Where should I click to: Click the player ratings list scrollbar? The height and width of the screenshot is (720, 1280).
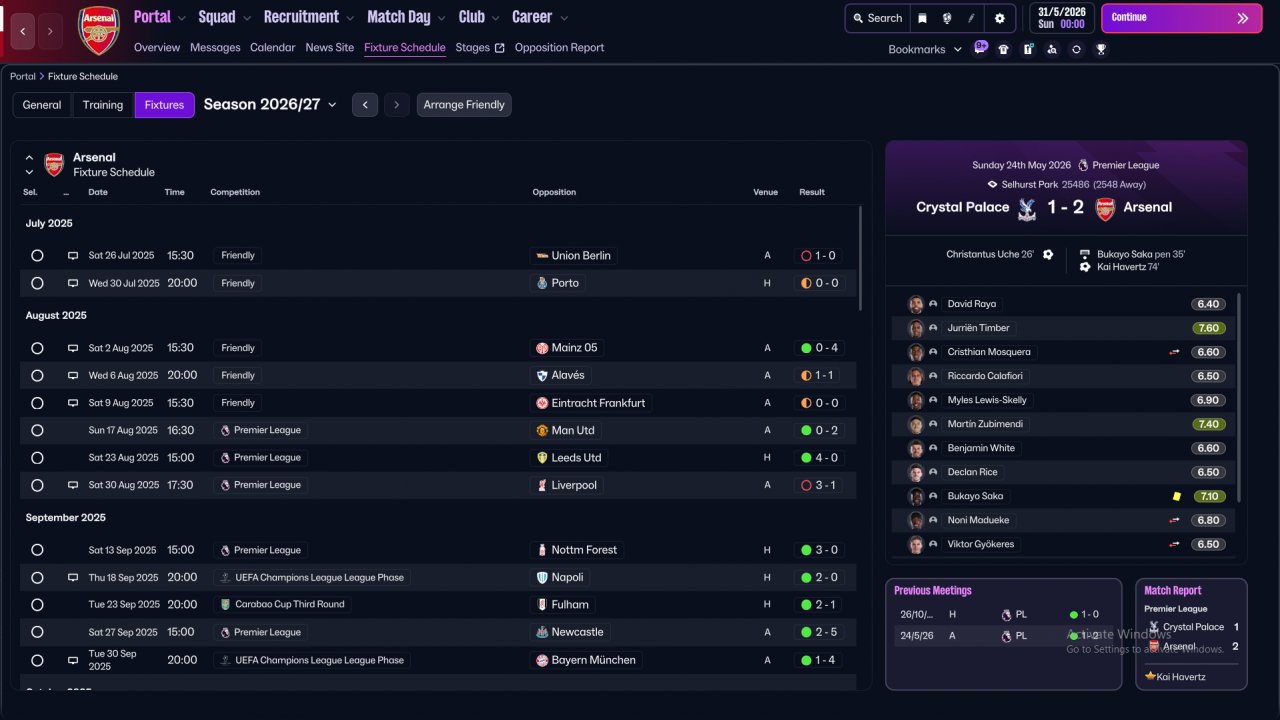1239,397
